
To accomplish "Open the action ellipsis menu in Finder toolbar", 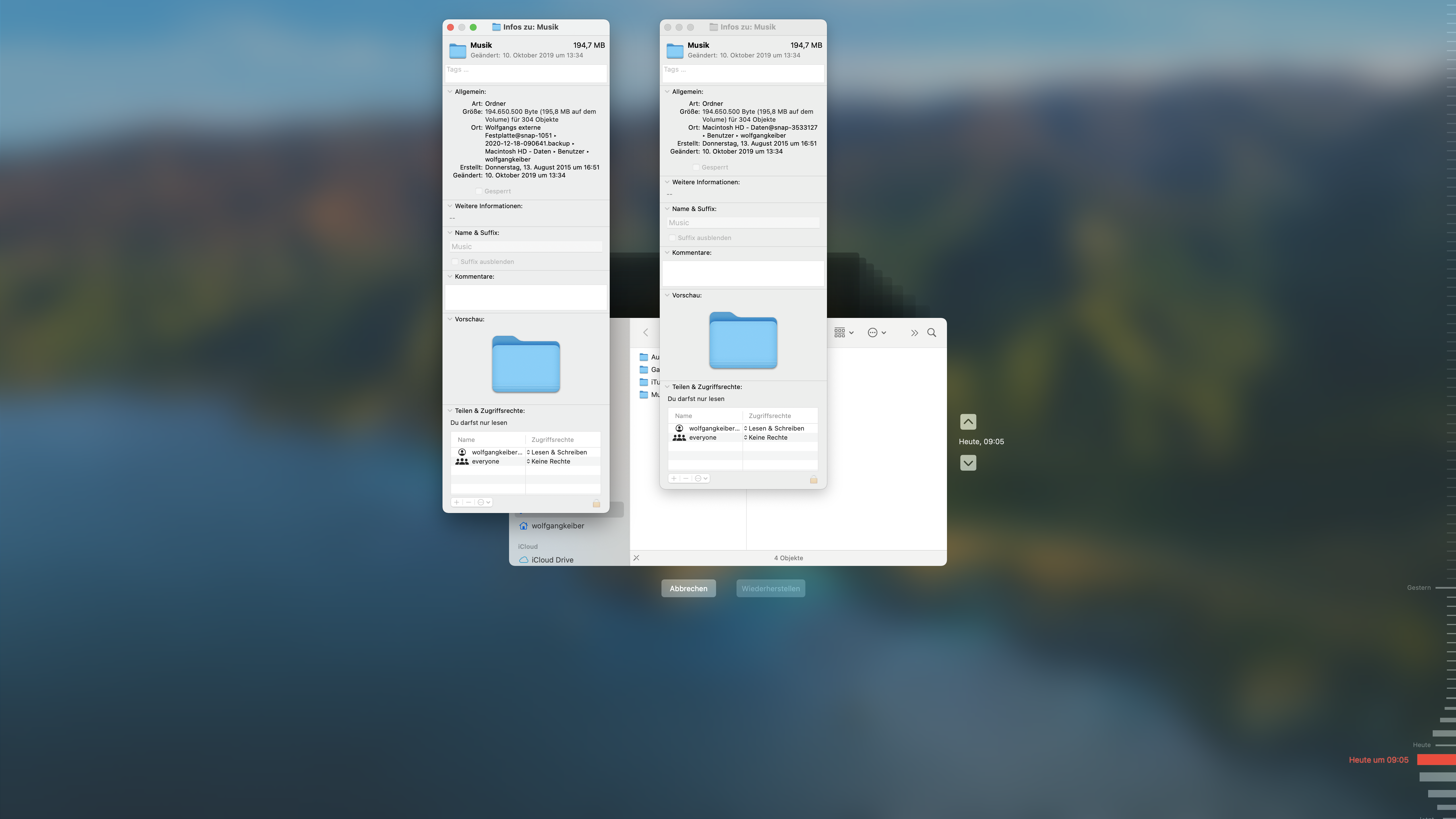I will tap(876, 333).
